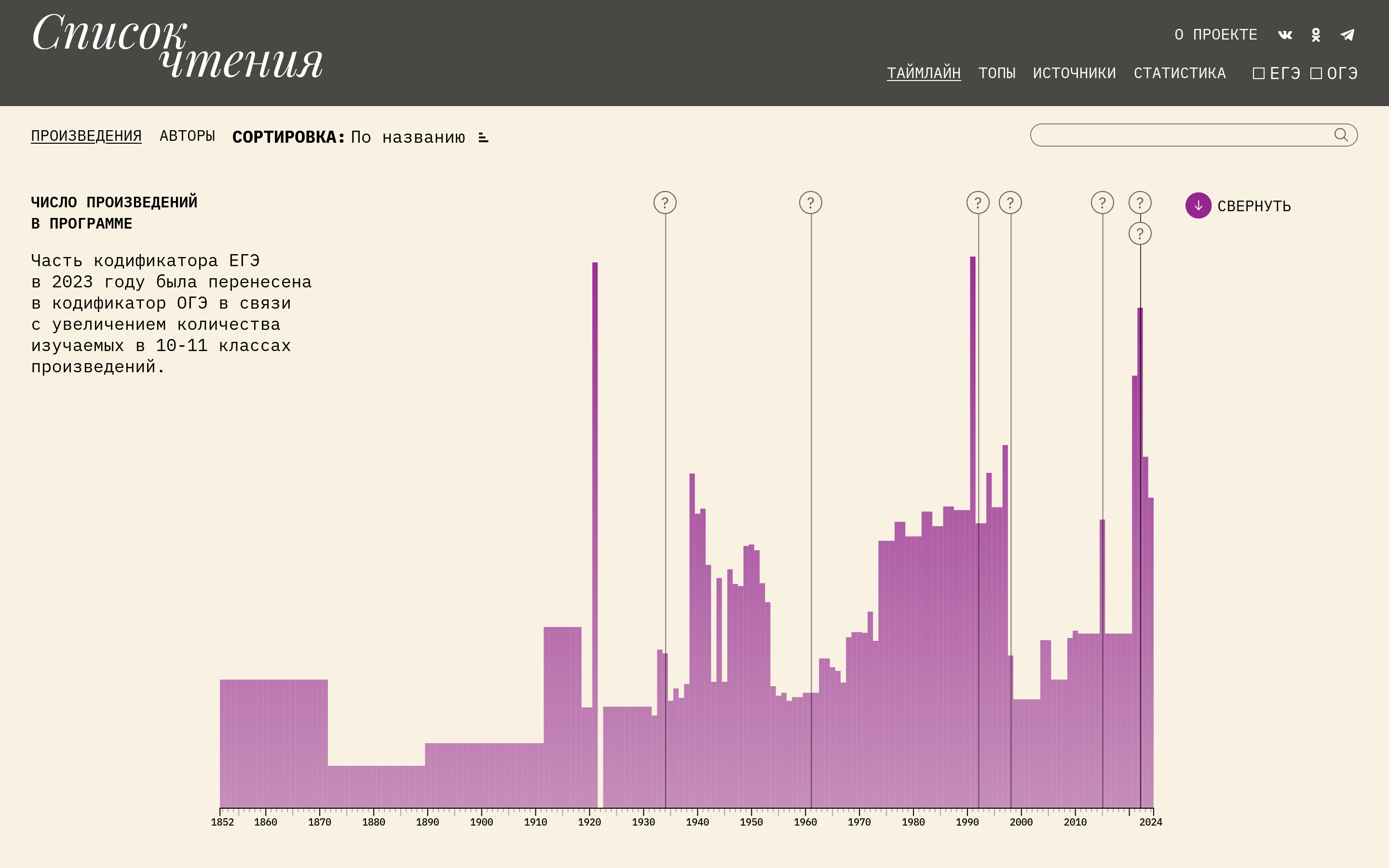Click the search magnifier icon
Viewport: 1389px width, 868px height.
1340,135
